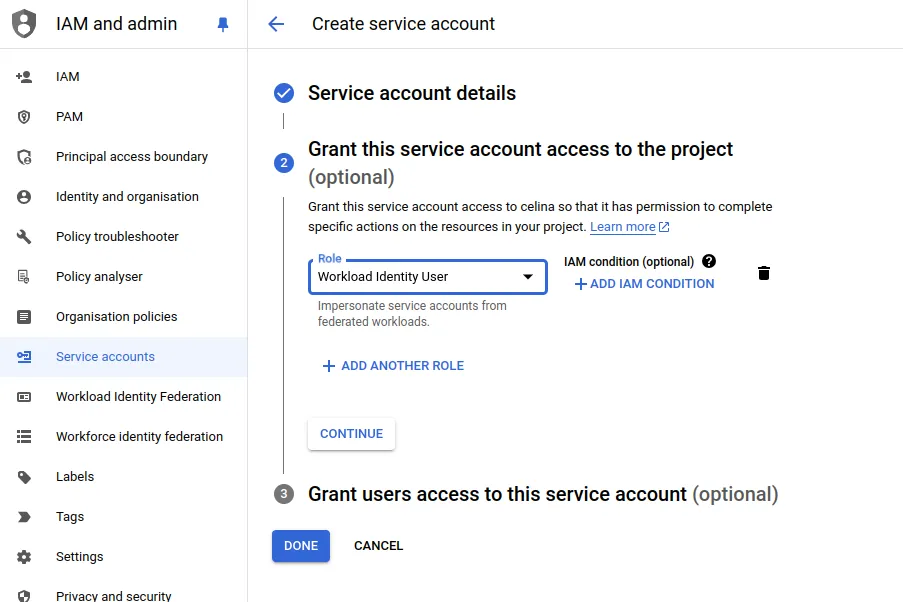903x602 pixels.
Task: Click the DONE button
Action: [300, 546]
